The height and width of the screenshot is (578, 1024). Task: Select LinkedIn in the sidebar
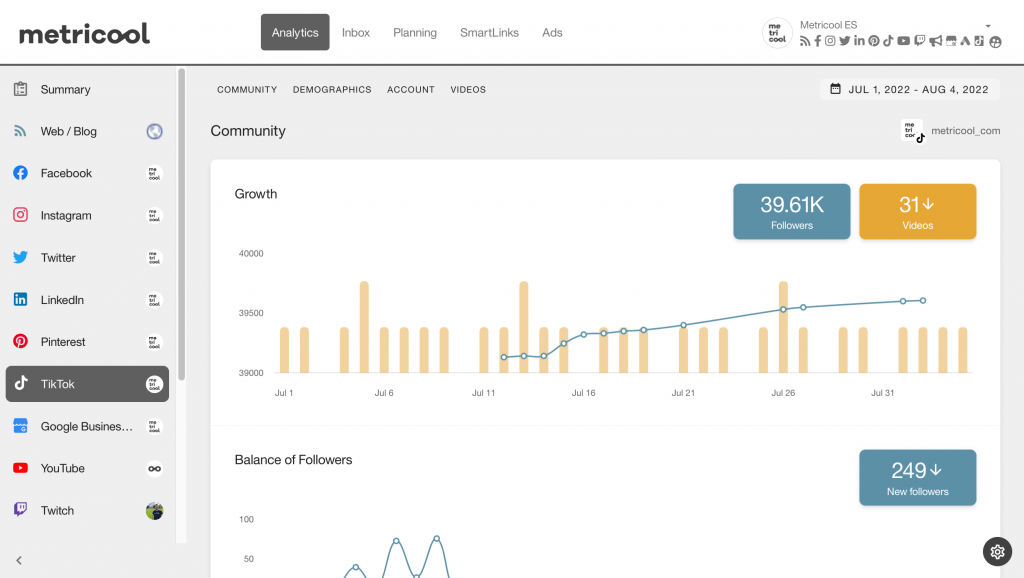[88, 300]
